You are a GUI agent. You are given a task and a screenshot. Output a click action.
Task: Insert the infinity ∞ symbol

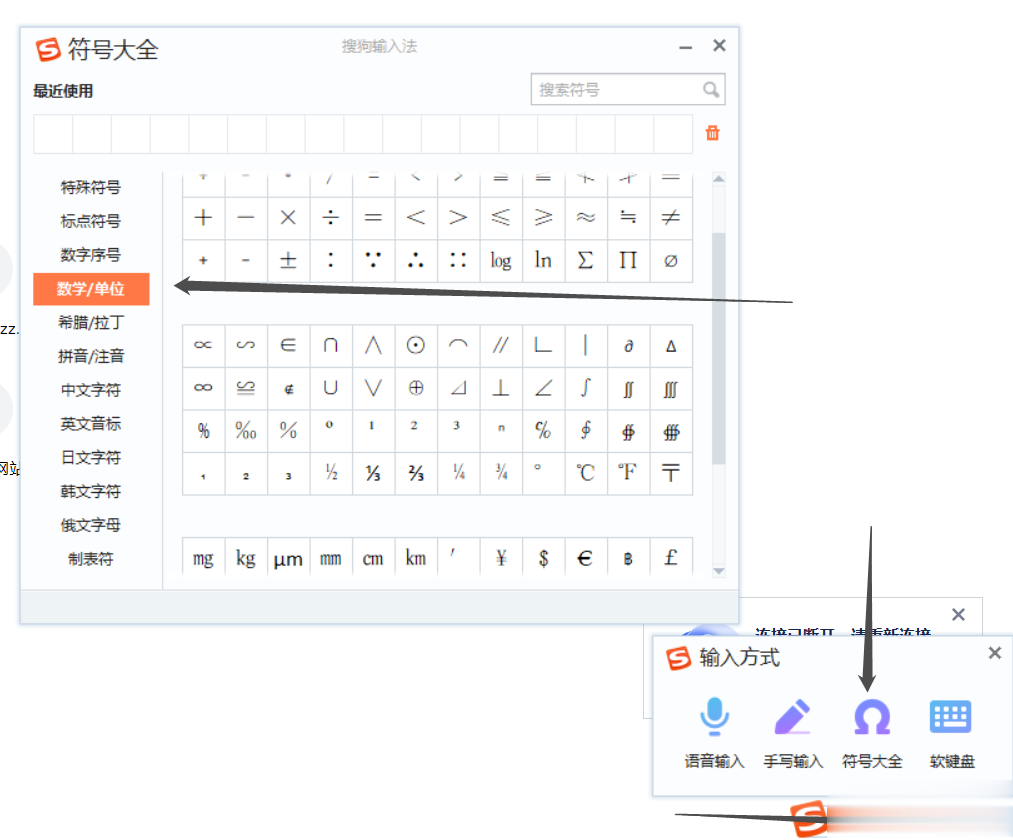tap(204, 388)
